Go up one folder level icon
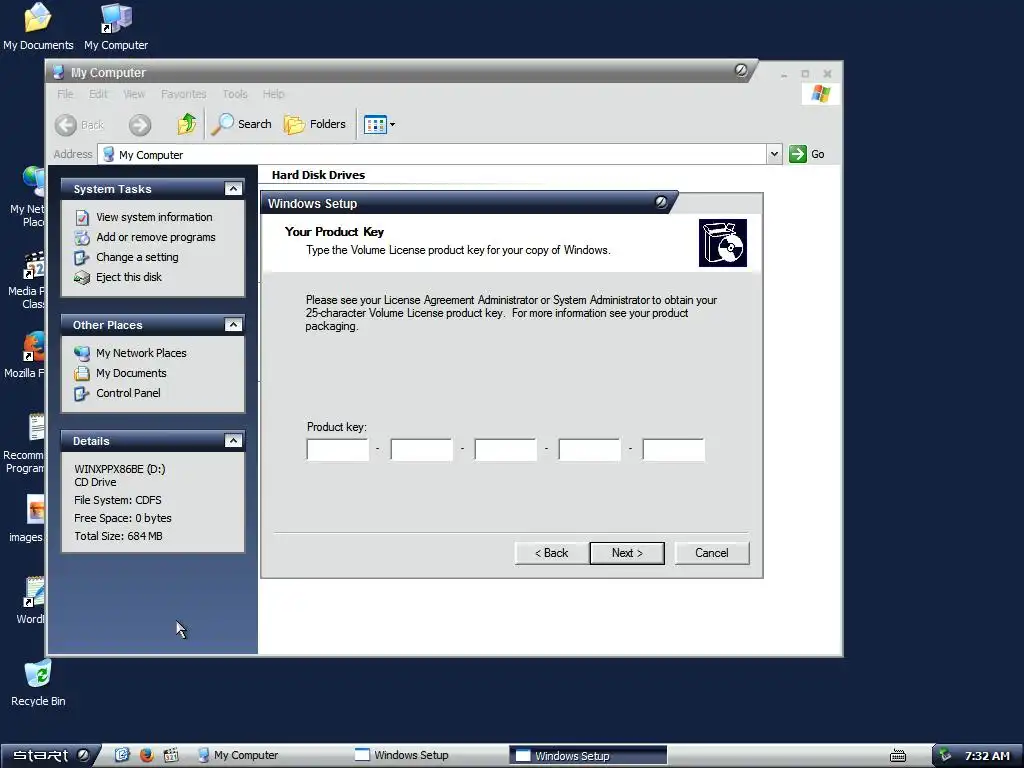Viewport: 1024px width, 768px height. coord(187,123)
